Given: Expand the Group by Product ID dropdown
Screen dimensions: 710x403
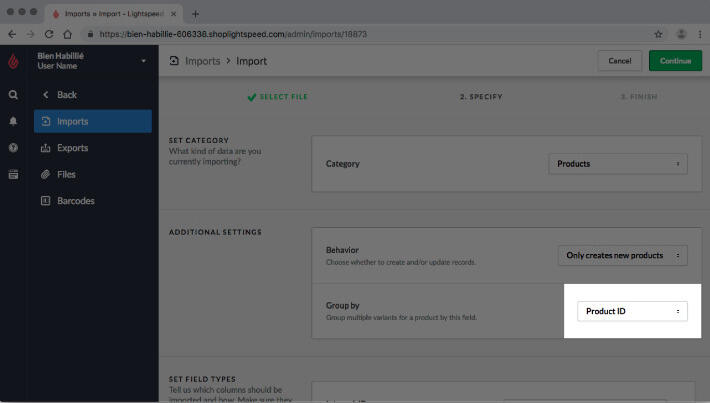Looking at the screenshot, I should point(632,311).
